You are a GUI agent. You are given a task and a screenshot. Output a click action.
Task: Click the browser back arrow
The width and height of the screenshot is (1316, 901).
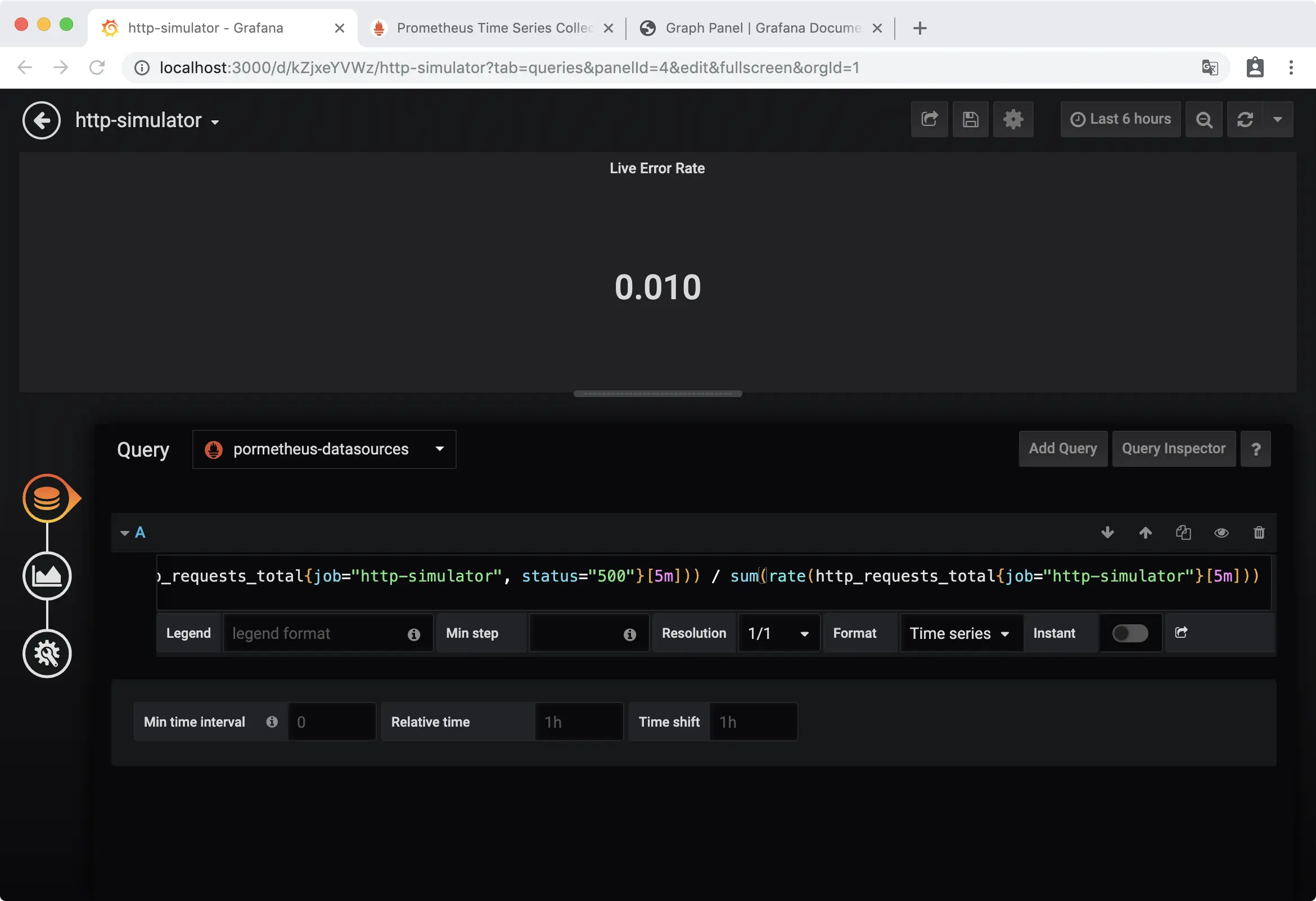[24, 67]
